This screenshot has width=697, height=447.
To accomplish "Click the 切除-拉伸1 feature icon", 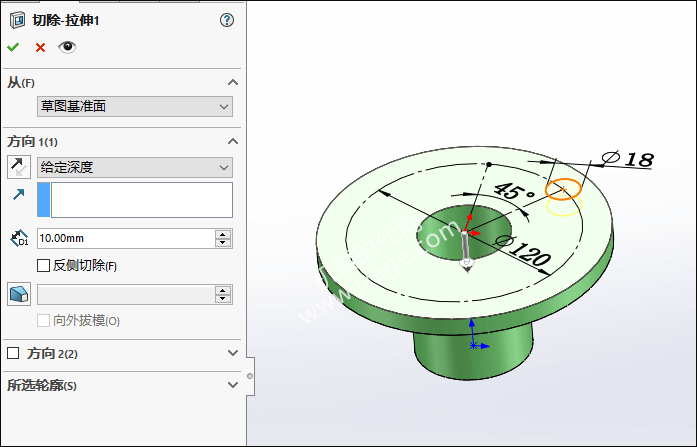I will [x=17, y=20].
